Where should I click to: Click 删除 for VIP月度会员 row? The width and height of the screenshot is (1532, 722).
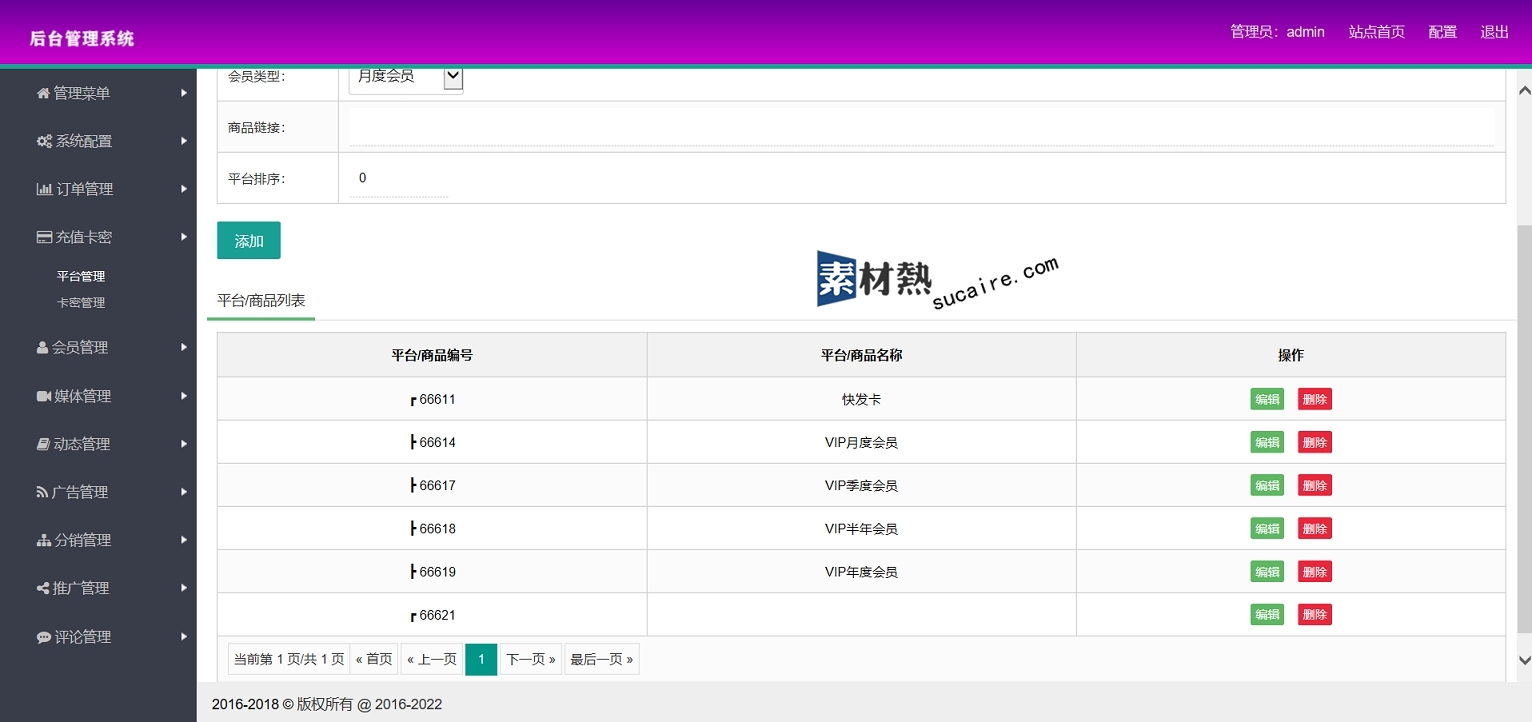[1315, 442]
